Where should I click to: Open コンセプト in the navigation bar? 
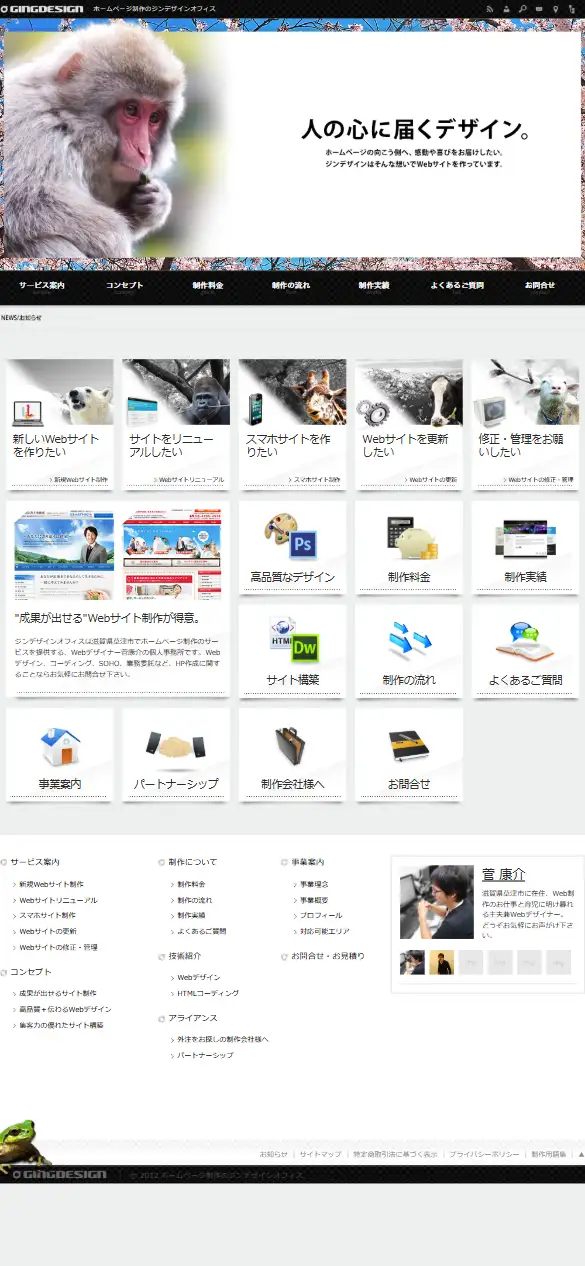coord(125,286)
